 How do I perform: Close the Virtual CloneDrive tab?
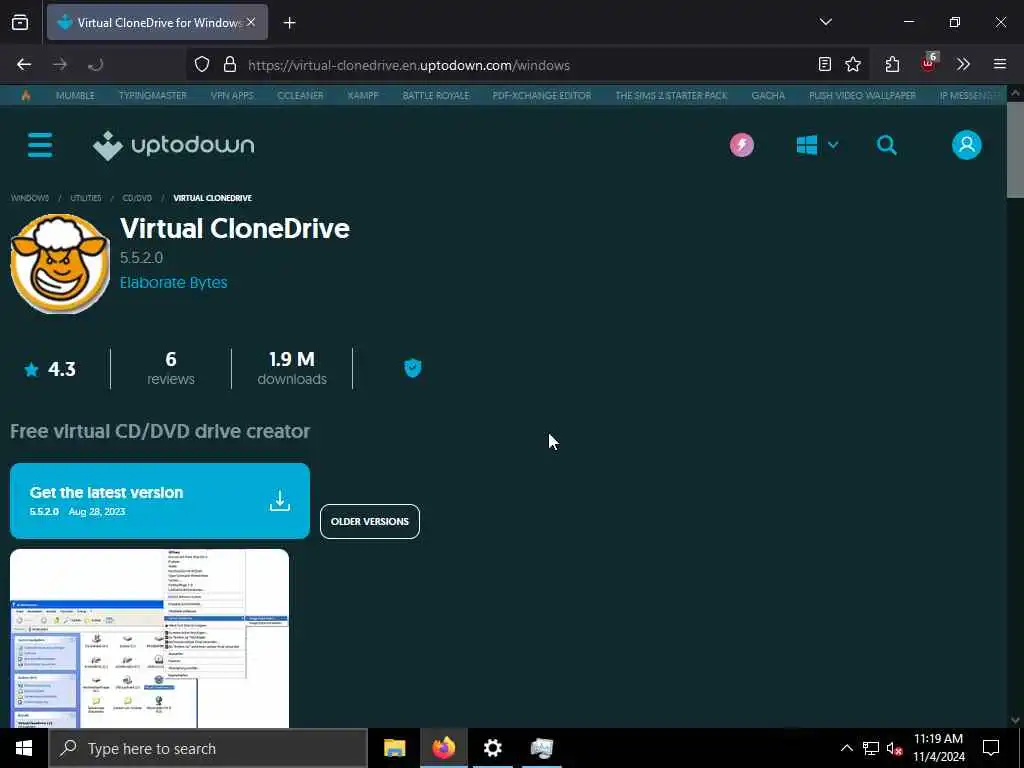(251, 22)
